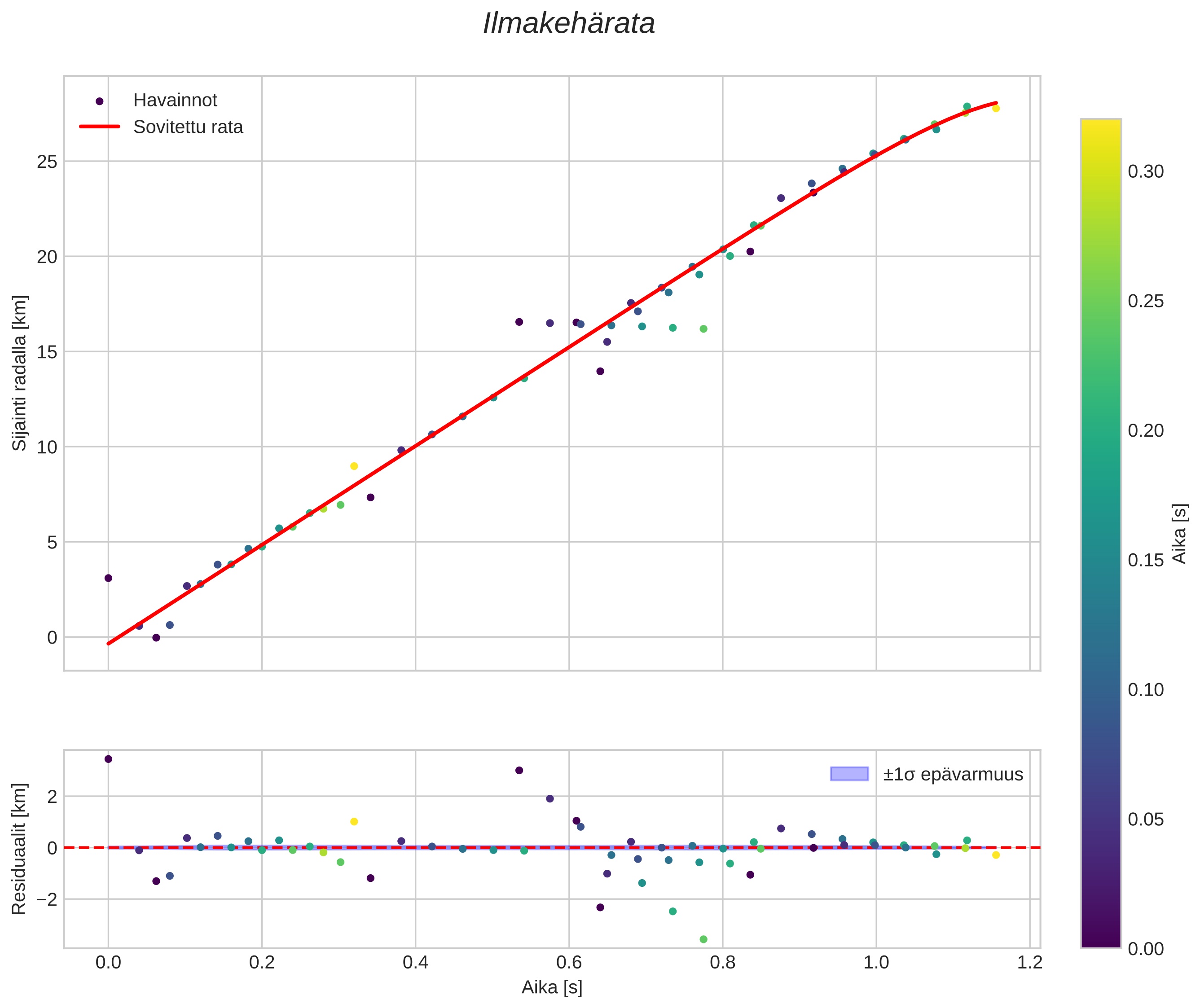Click the ±1σ epävarmuus legend patch
The image size is (1200, 1008).
point(849,774)
